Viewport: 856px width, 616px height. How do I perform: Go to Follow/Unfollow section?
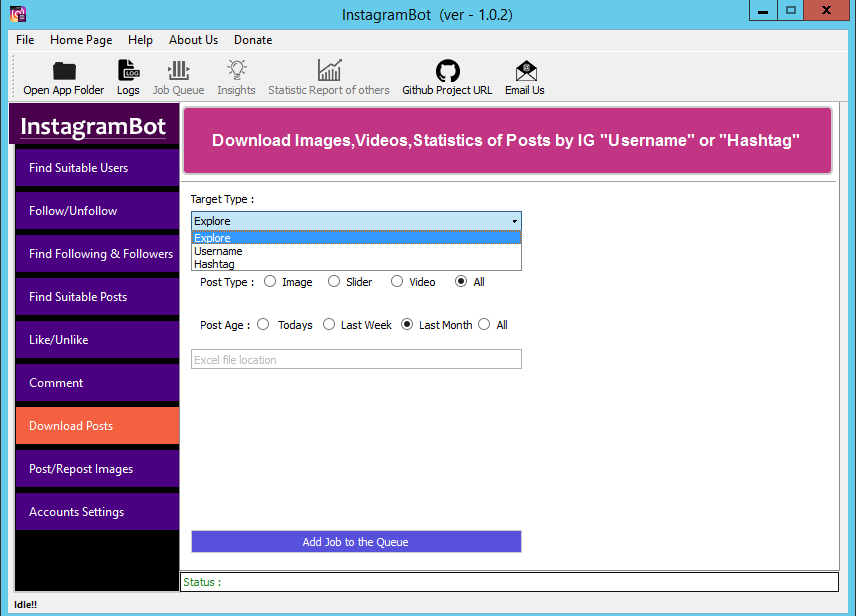point(97,211)
